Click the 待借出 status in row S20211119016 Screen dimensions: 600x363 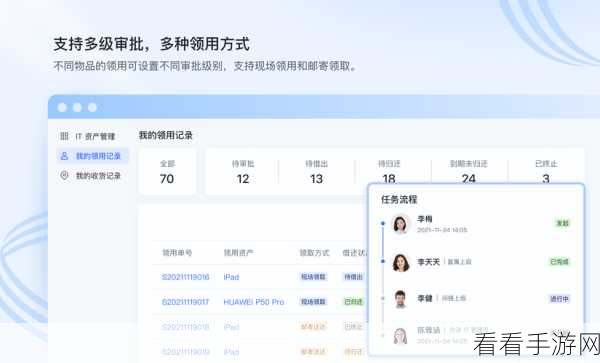pos(353,277)
